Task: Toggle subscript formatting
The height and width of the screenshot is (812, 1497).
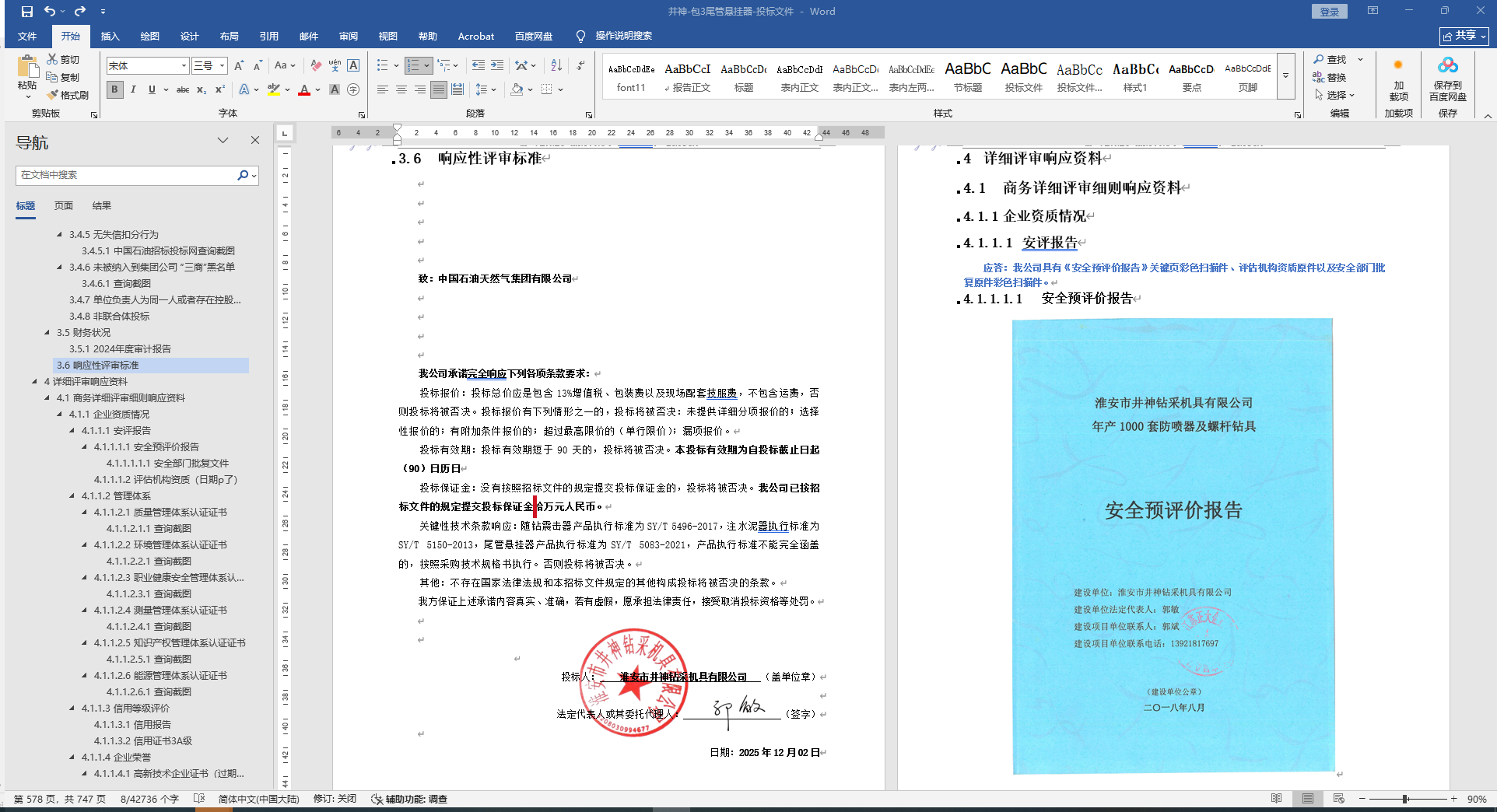Action: 202,89
